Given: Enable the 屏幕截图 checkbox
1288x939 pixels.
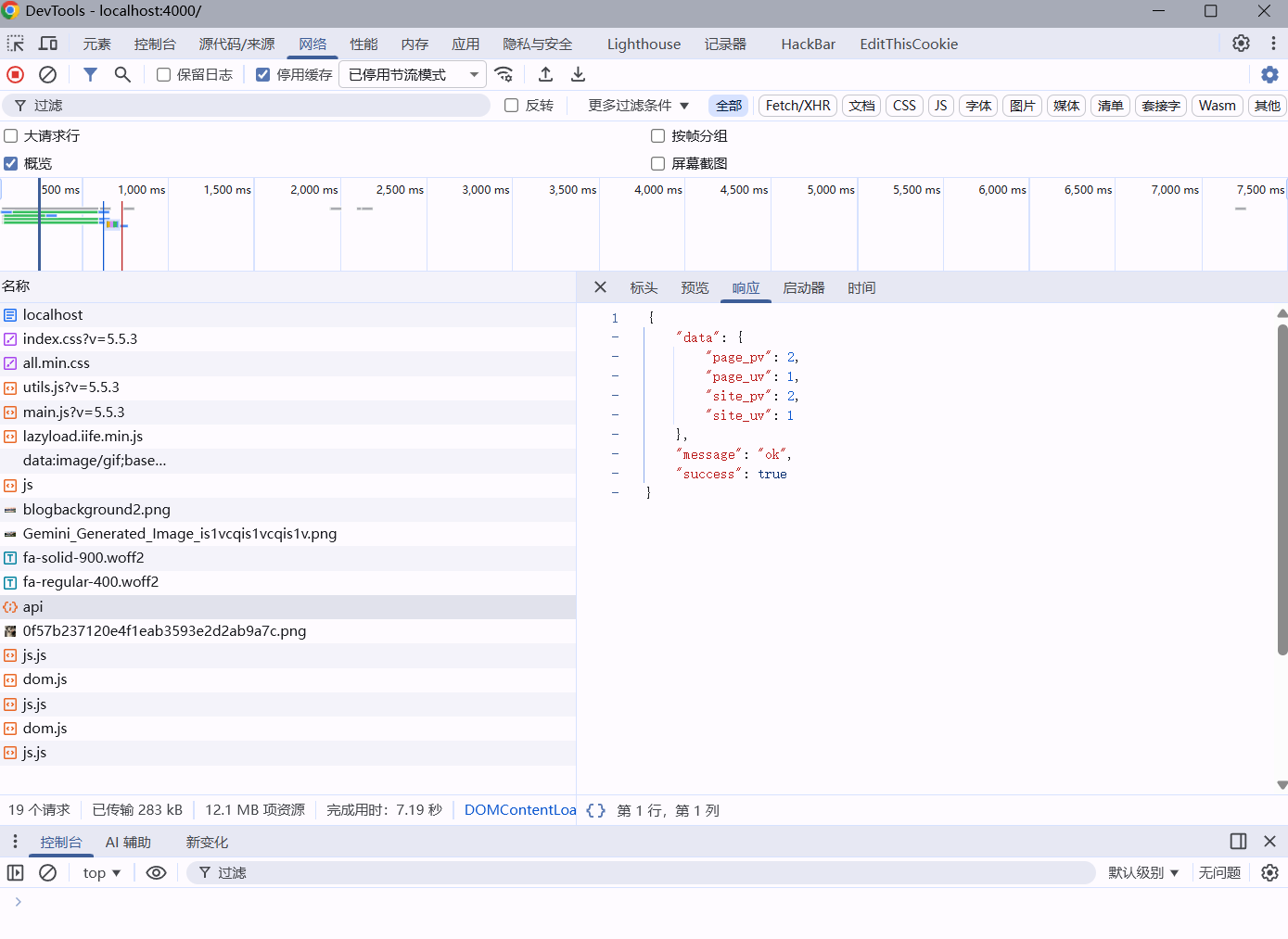Looking at the screenshot, I should pyautogui.click(x=658, y=163).
